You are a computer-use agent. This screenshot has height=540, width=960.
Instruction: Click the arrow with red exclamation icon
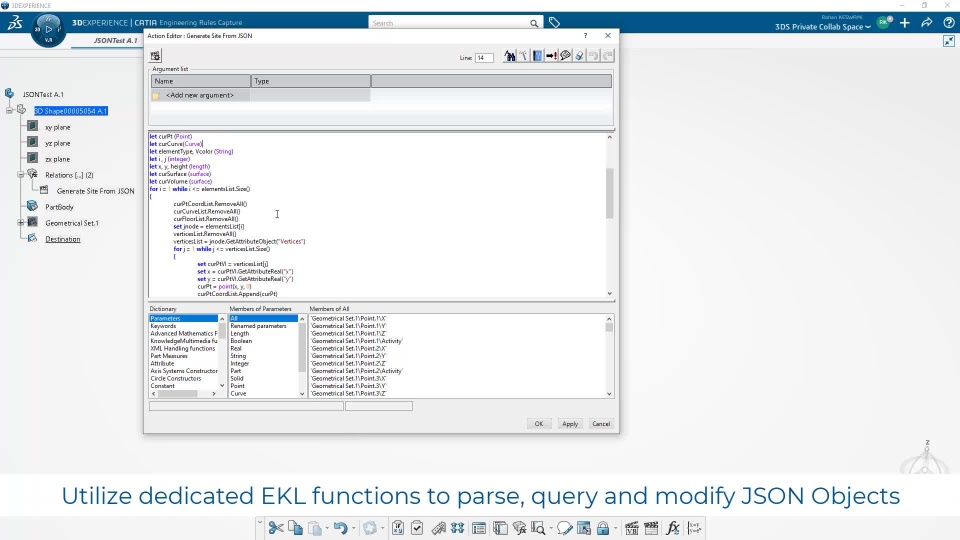(x=551, y=56)
